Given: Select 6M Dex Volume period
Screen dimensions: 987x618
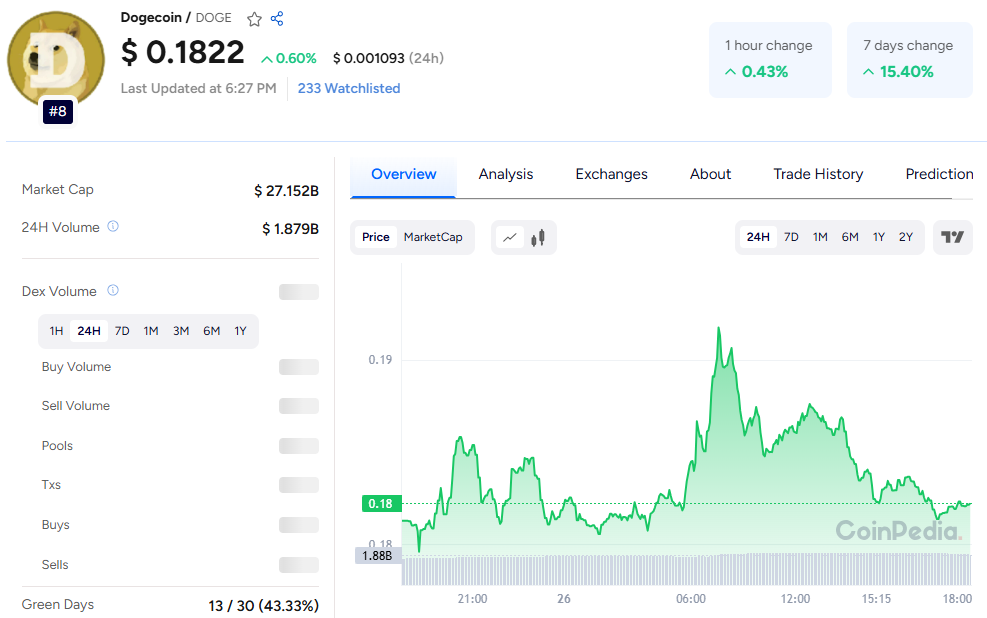Looking at the screenshot, I should pos(212,331).
